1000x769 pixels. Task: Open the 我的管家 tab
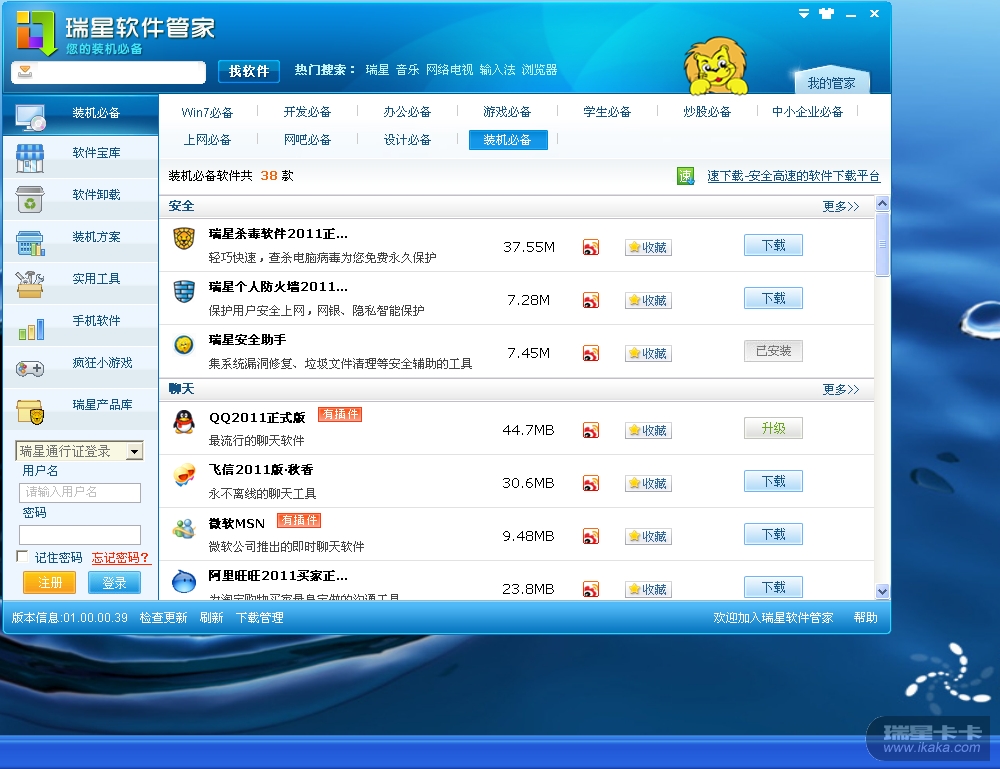pos(831,82)
